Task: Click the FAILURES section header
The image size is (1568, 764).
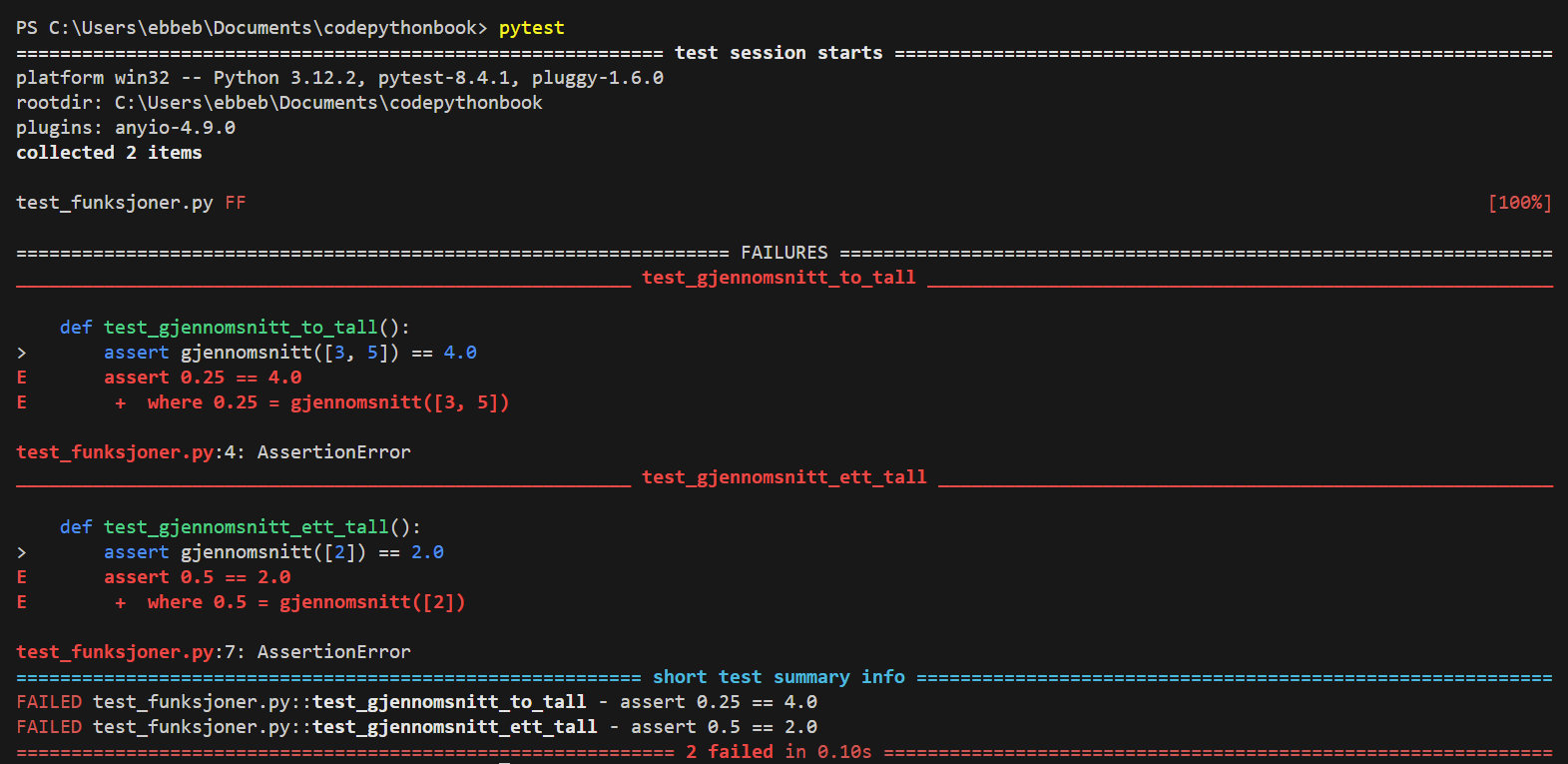Action: pos(784,253)
